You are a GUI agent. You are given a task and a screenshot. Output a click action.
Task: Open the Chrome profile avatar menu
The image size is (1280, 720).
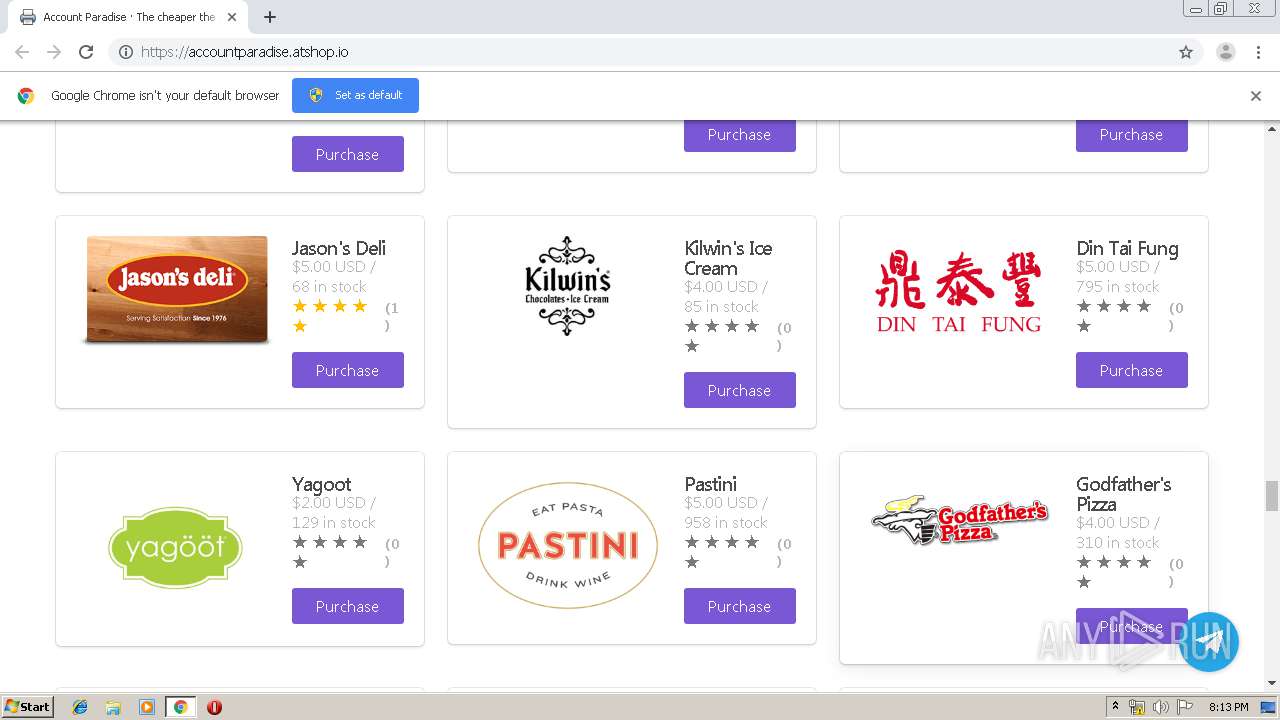point(1225,52)
